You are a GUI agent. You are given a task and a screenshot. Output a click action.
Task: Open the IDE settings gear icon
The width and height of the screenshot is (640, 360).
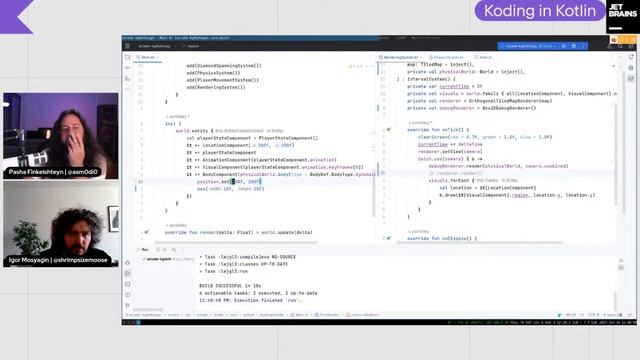[631, 46]
